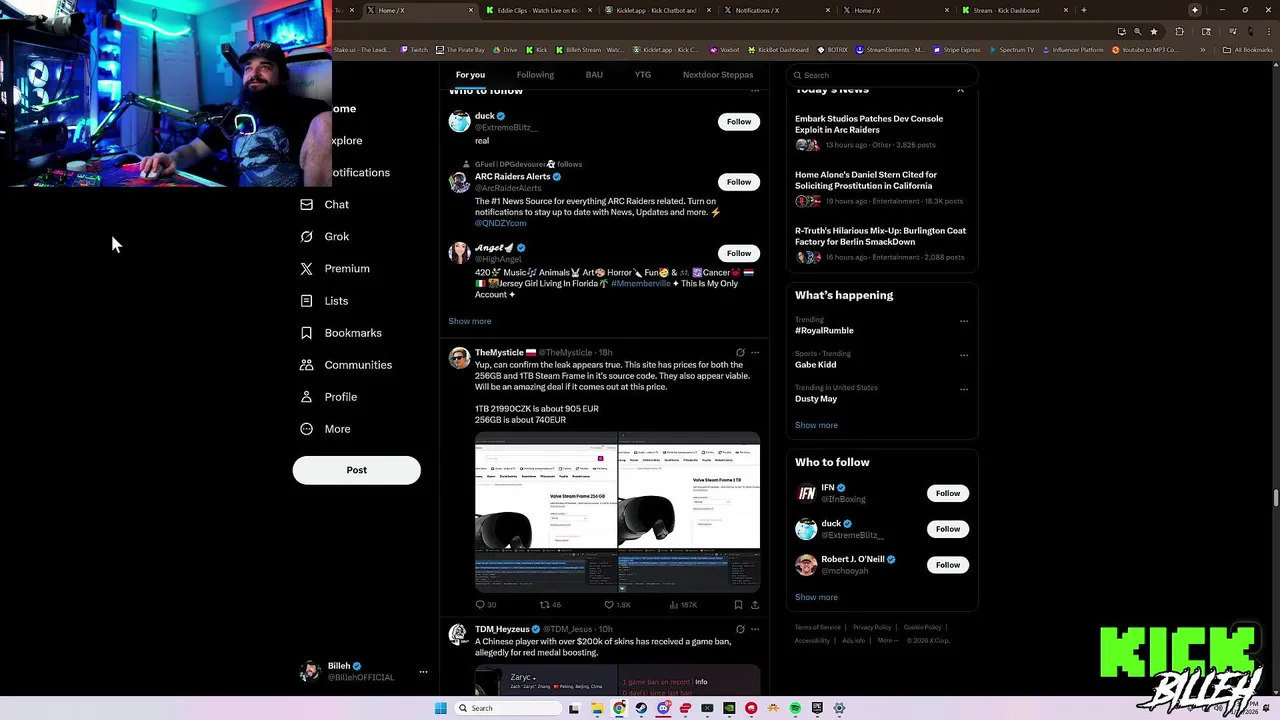Reply to TheMysticle's post
The image size is (1280, 720).
[485, 605]
